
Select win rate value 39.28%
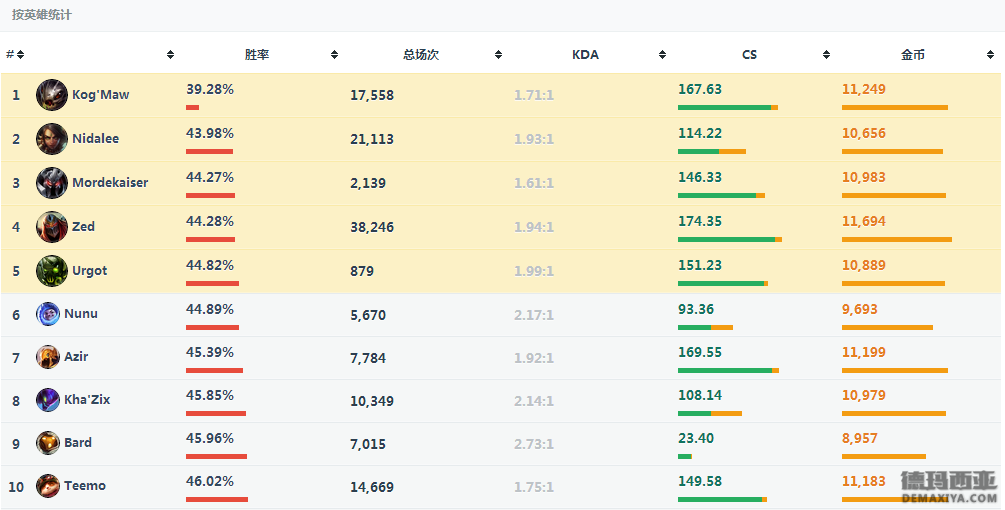point(210,89)
